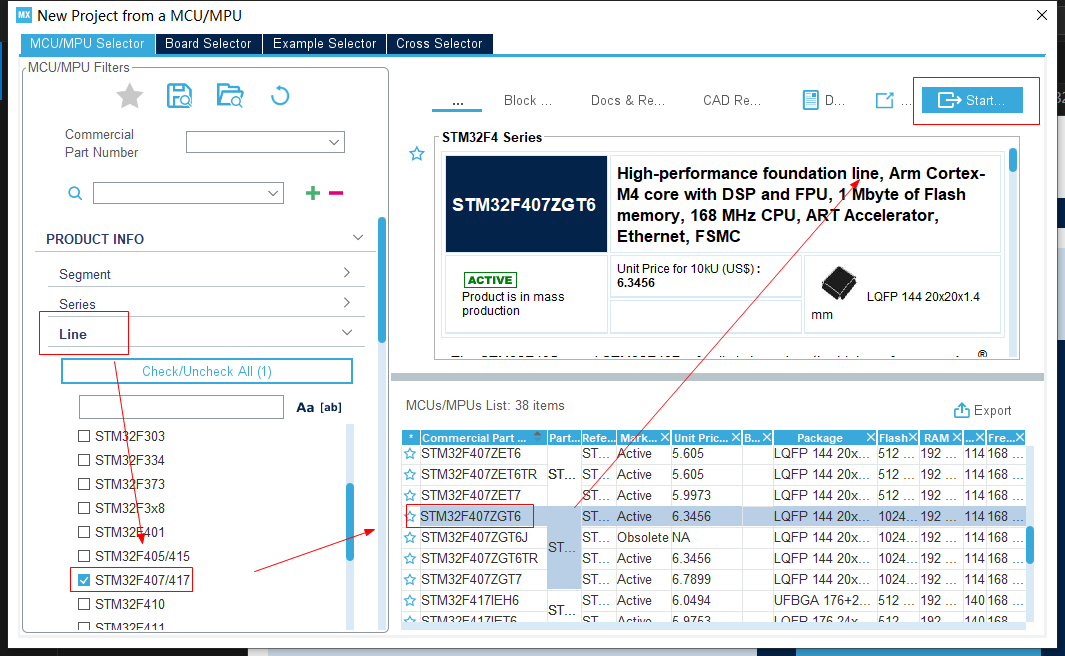The image size is (1065, 656).
Task: Uncheck the STM32F407/417 line checkbox
Action: tap(84, 580)
